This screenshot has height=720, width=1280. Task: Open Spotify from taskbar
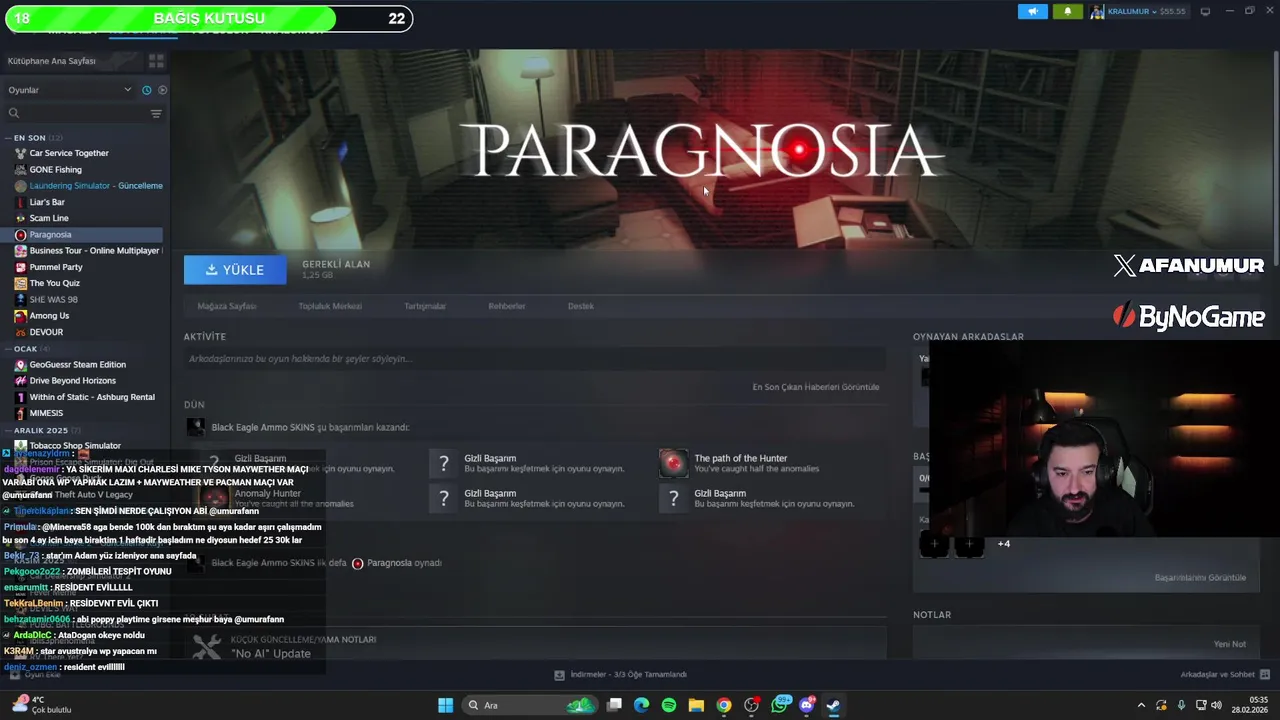pos(669,705)
